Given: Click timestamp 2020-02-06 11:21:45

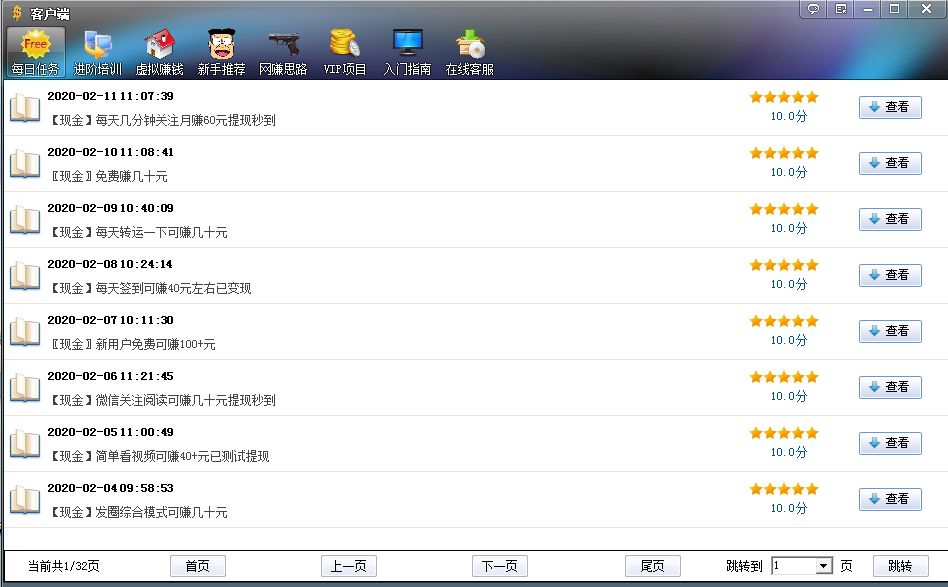Looking at the screenshot, I should coord(111,376).
